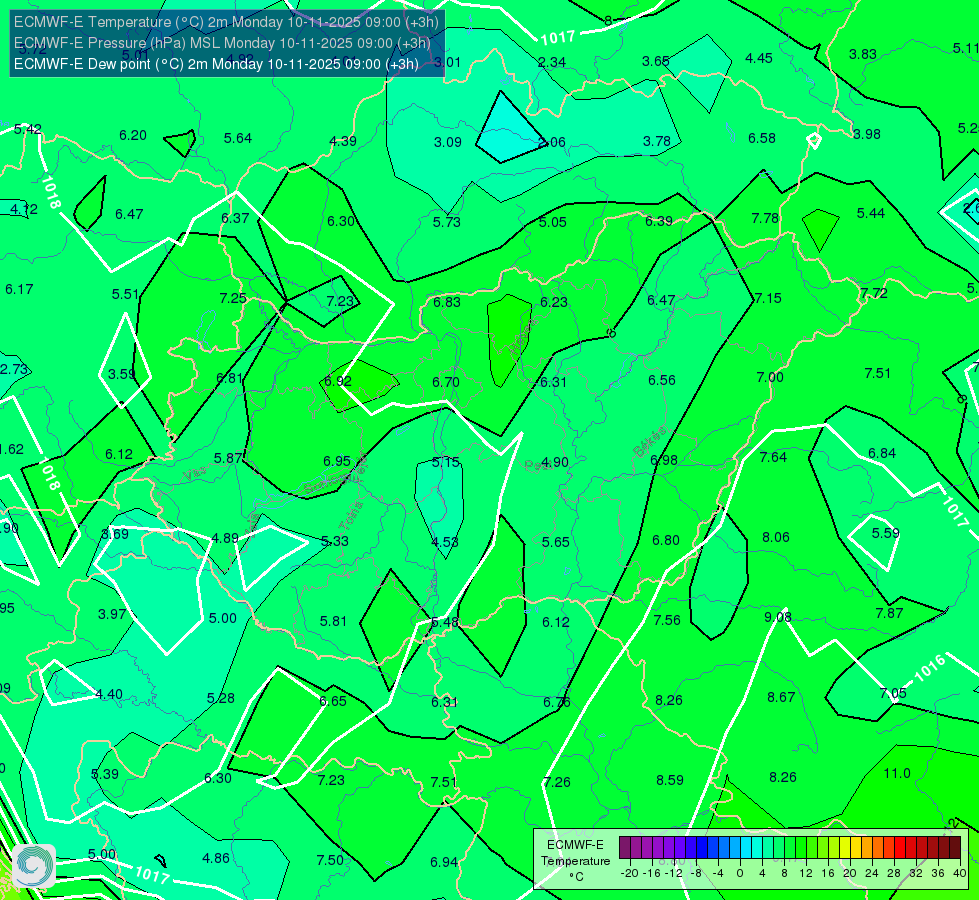Click the 9.08 temperature value
979x900 pixels.
tap(778, 617)
